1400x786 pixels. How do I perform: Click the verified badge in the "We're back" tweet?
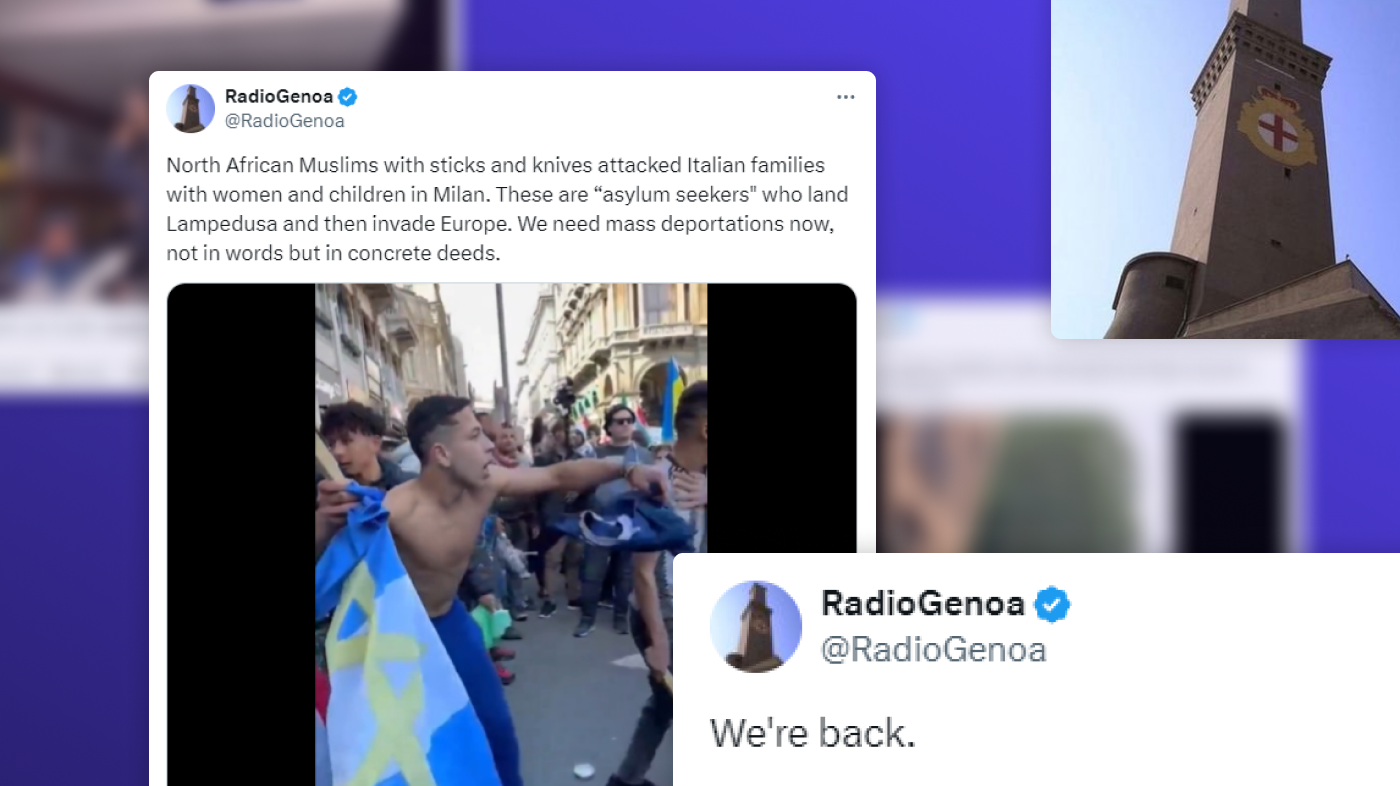[x=1052, y=604]
